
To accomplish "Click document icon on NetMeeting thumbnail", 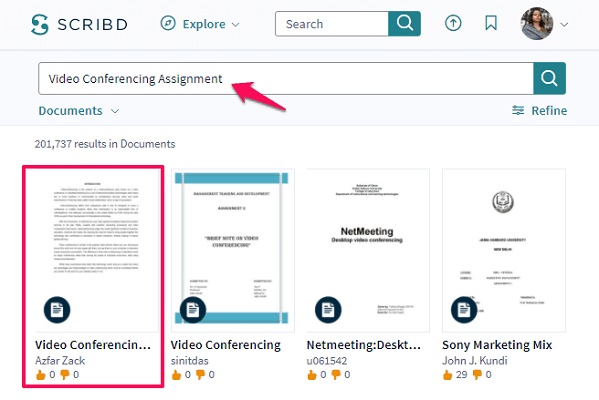I will pyautogui.click(x=328, y=309).
